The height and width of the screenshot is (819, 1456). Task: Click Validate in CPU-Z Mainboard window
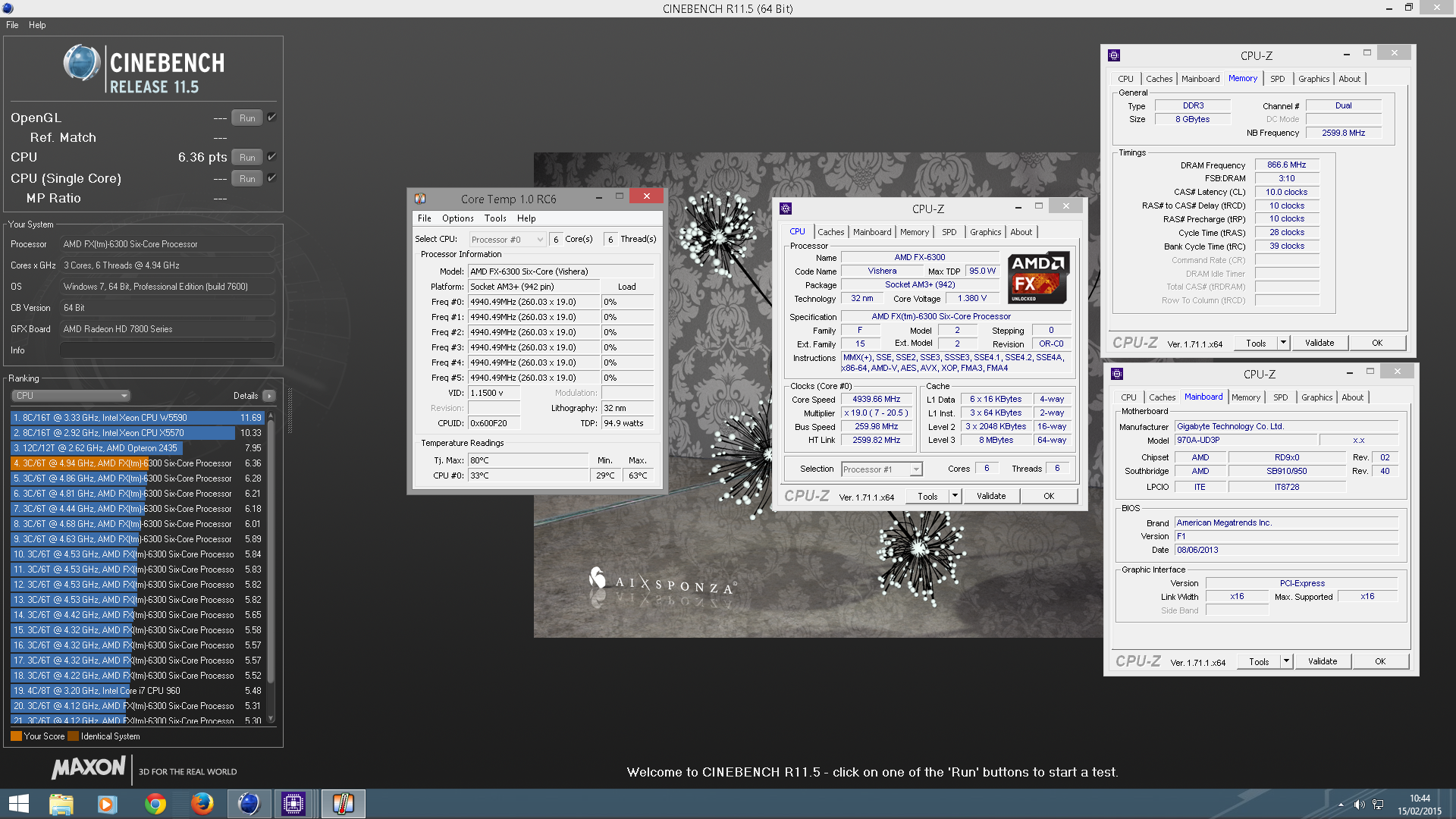1323,661
